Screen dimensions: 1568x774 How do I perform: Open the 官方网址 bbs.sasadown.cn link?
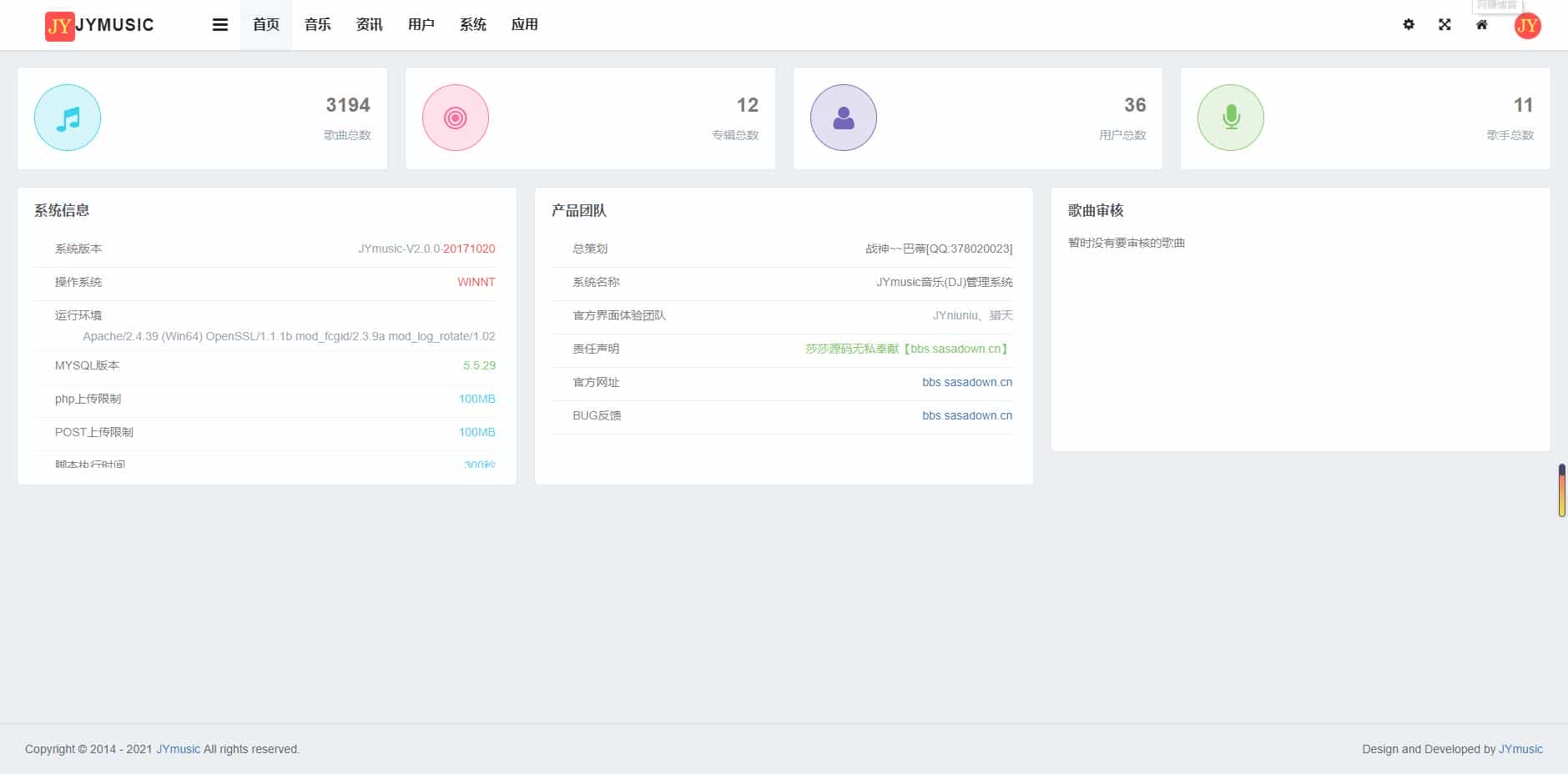[967, 382]
